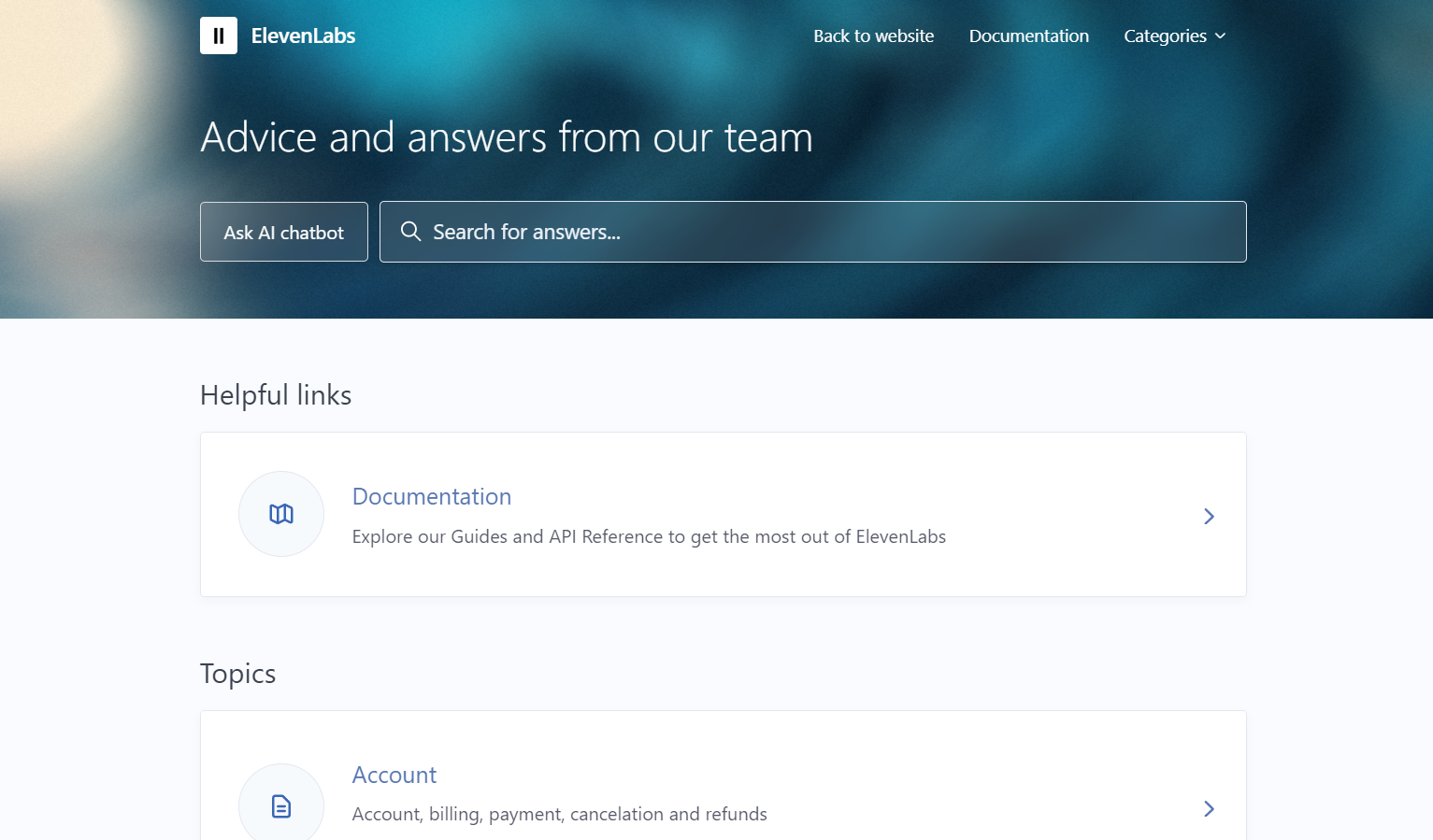The width and height of the screenshot is (1433, 840).
Task: Click the ElevenLabs brand name text
Action: pos(303,36)
